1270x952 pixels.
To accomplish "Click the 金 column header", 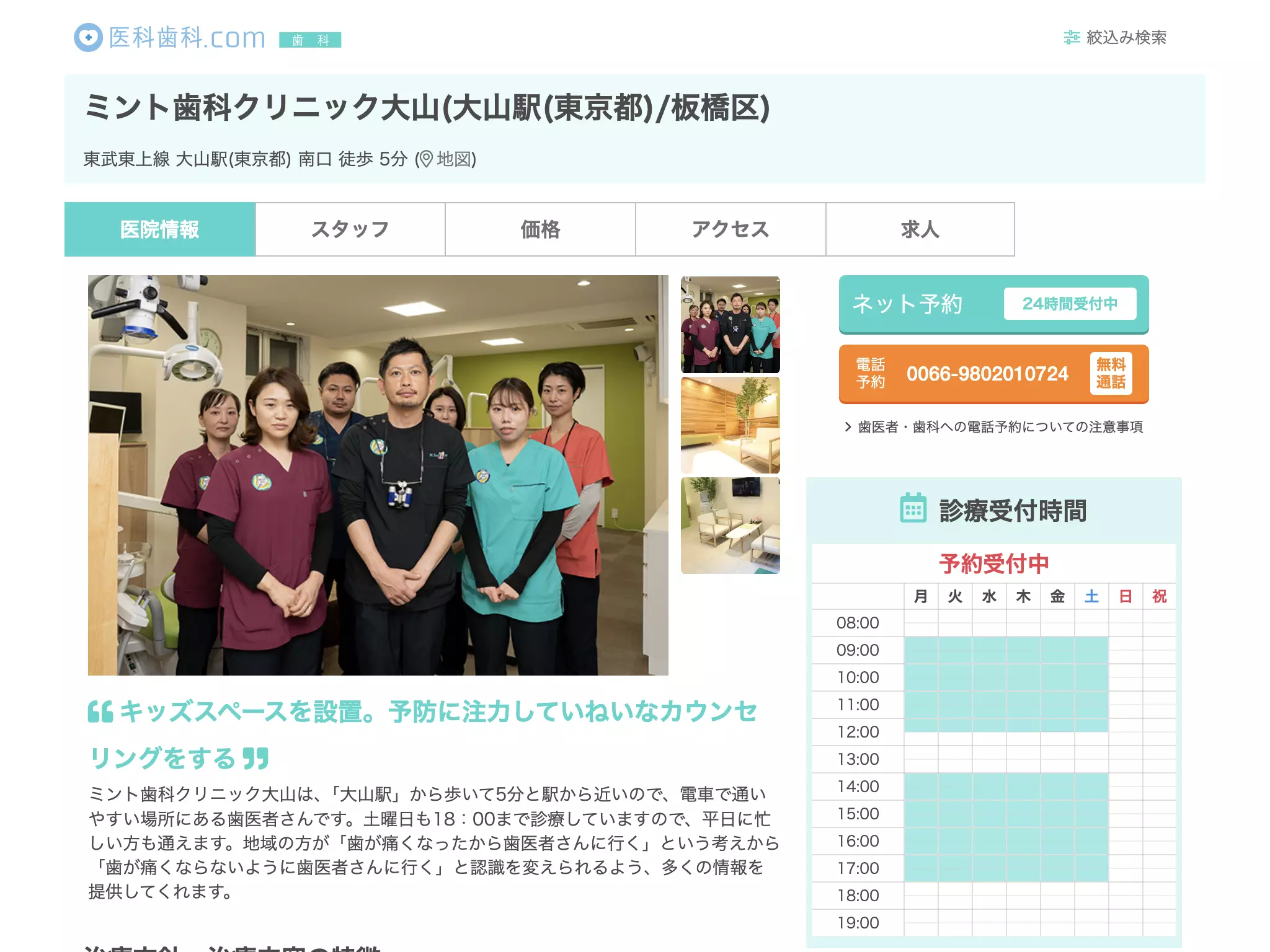I will (x=1057, y=597).
